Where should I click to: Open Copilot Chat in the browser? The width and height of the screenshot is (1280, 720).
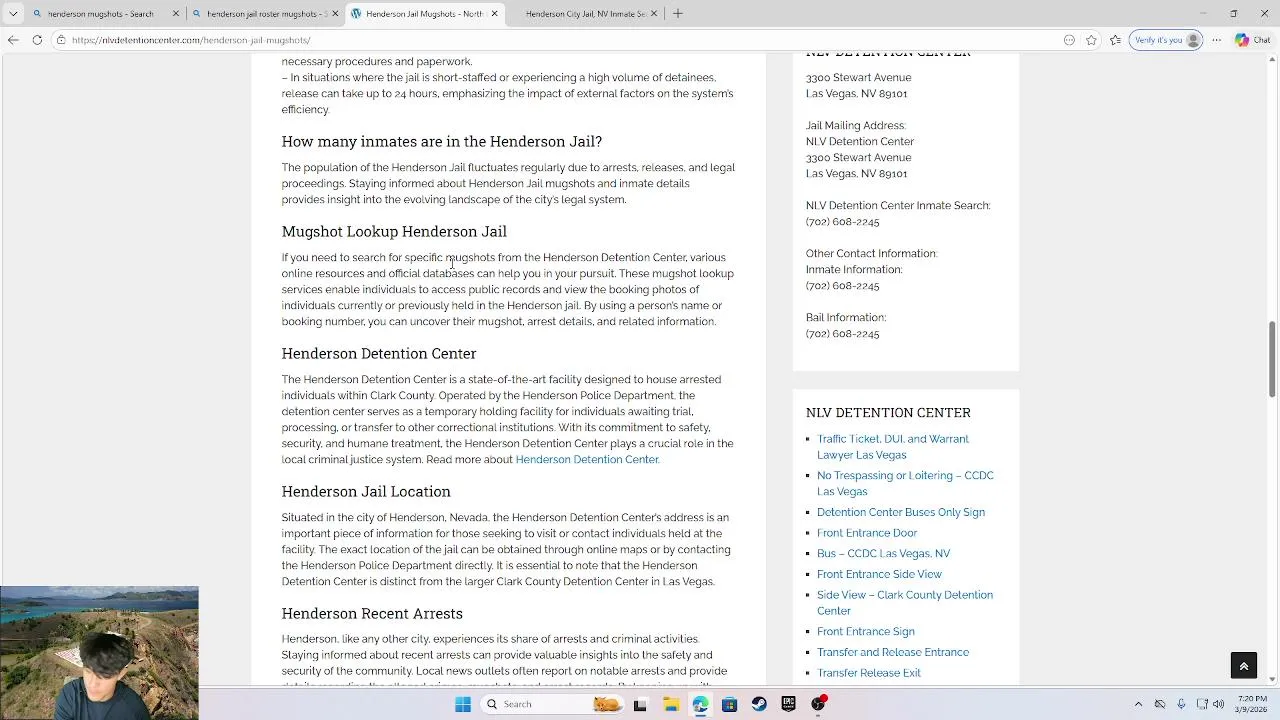(1252, 40)
